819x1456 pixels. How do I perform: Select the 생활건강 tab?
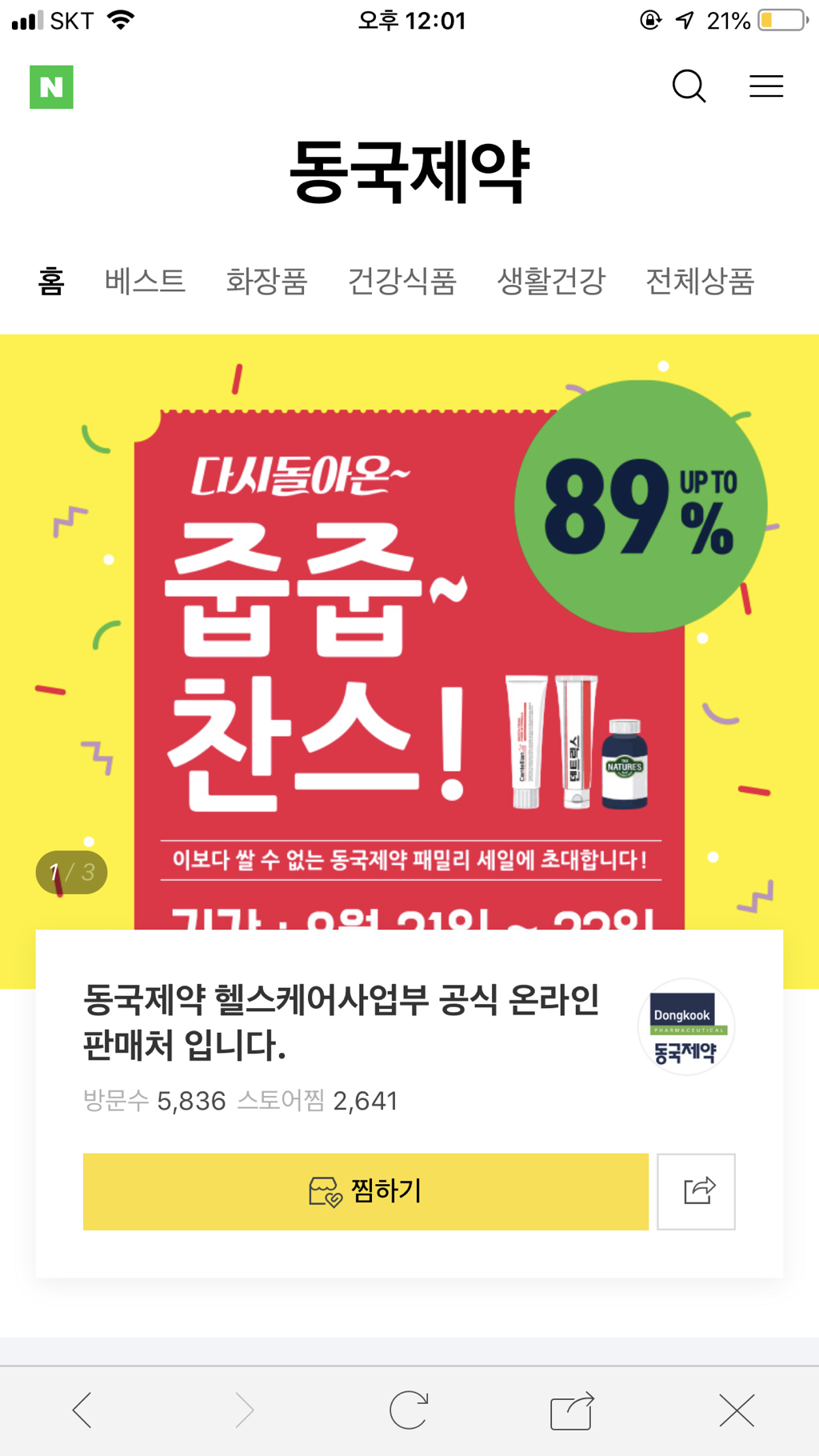pyautogui.click(x=551, y=281)
